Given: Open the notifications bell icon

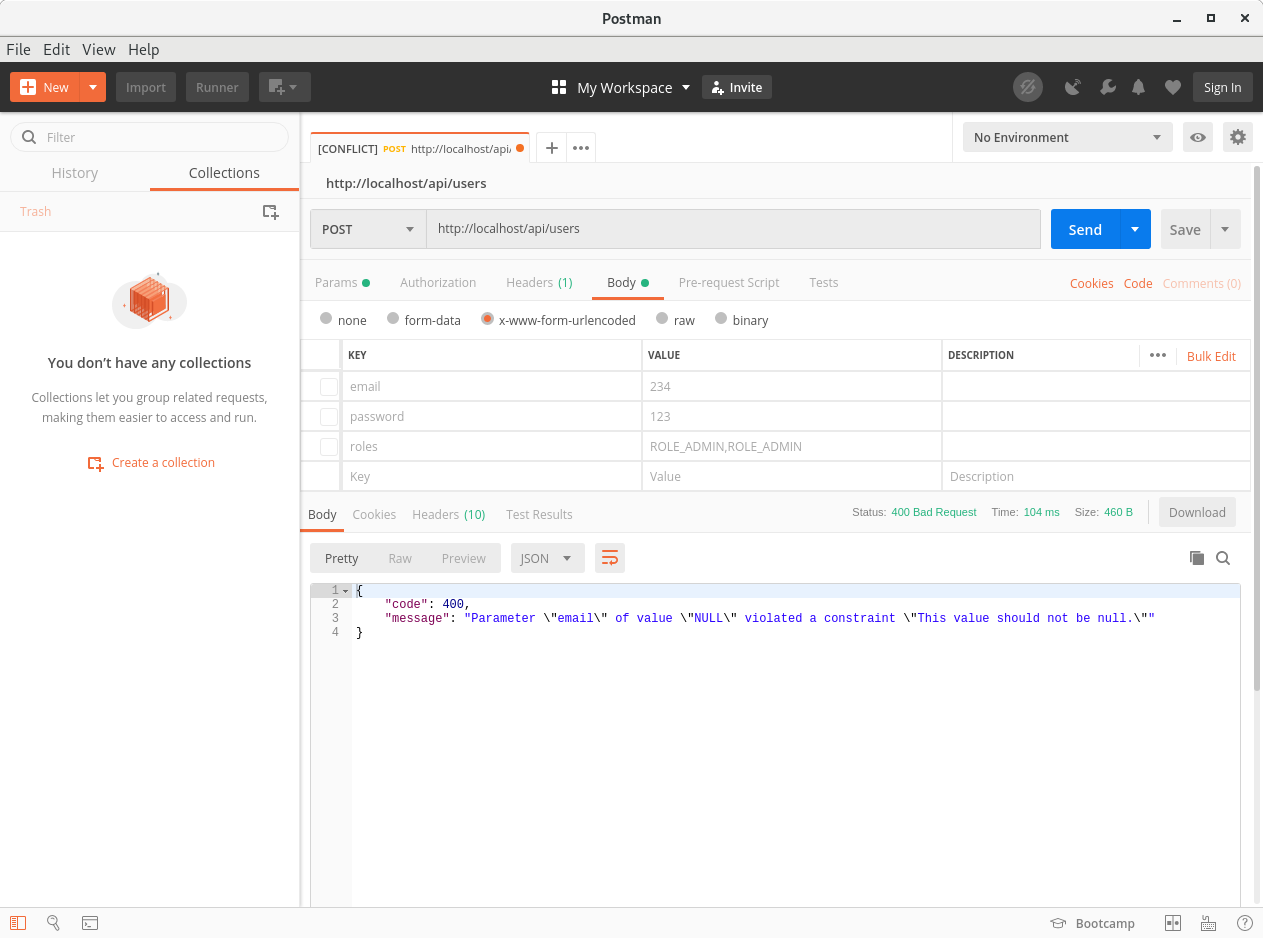Looking at the screenshot, I should point(1138,87).
